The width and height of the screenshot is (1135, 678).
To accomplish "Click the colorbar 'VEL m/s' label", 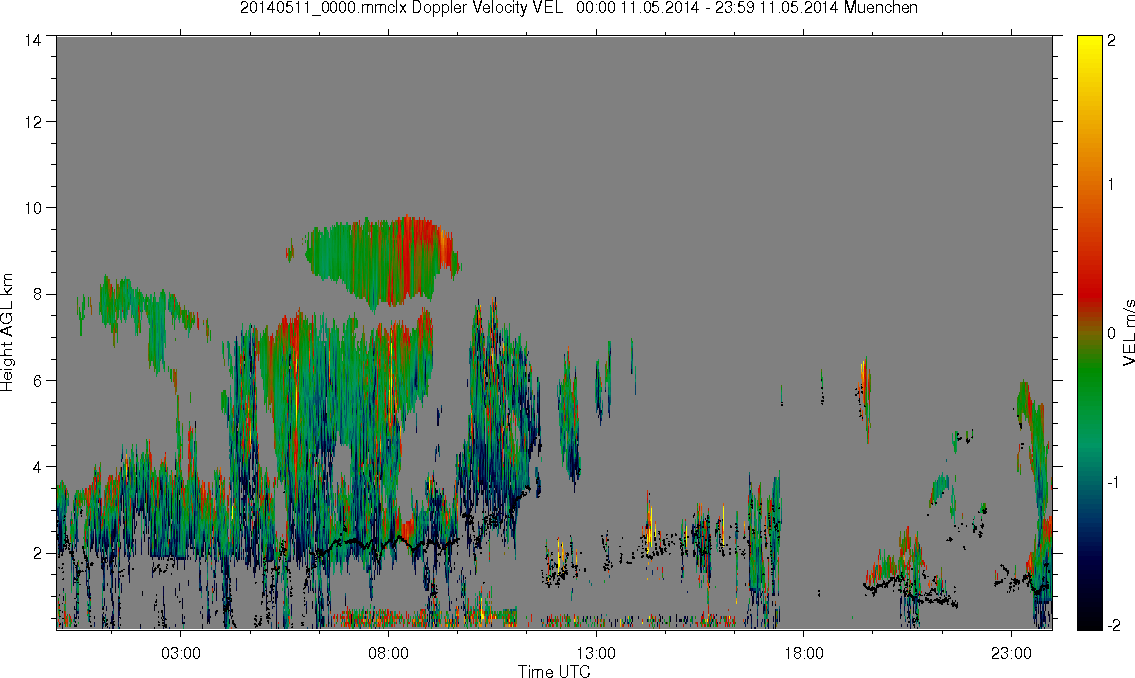I will (1128, 332).
